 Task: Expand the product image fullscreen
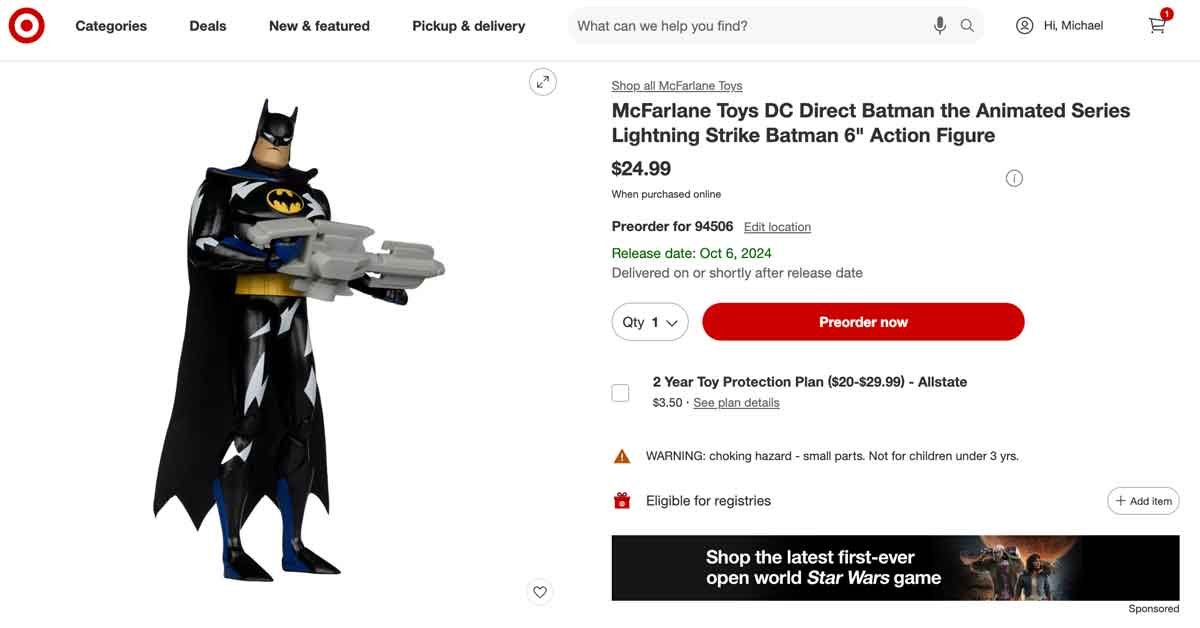tap(542, 82)
